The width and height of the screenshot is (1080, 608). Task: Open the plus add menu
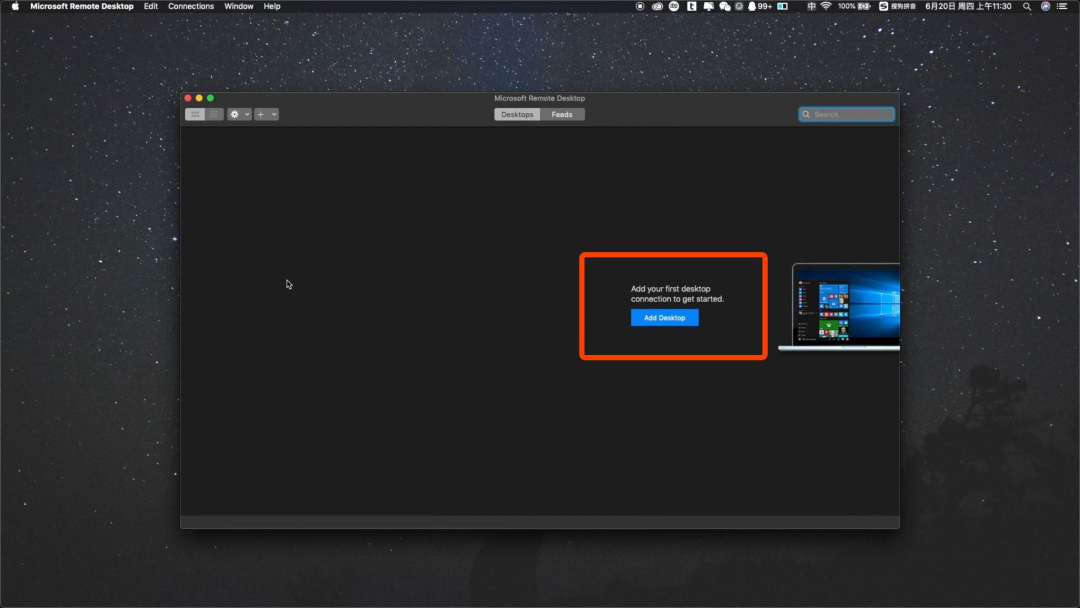267,114
